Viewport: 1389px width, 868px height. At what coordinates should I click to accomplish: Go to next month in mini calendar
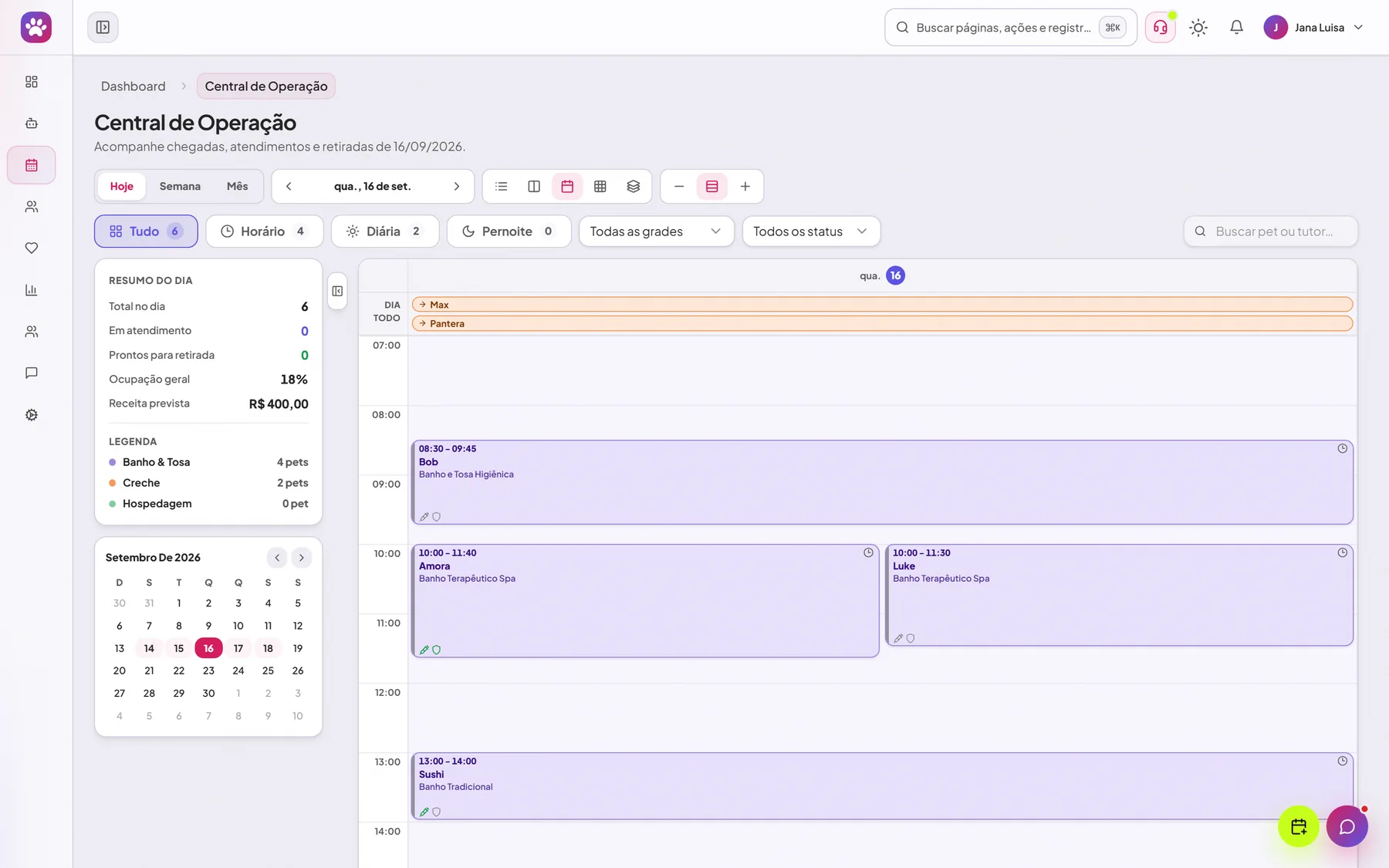pos(302,558)
